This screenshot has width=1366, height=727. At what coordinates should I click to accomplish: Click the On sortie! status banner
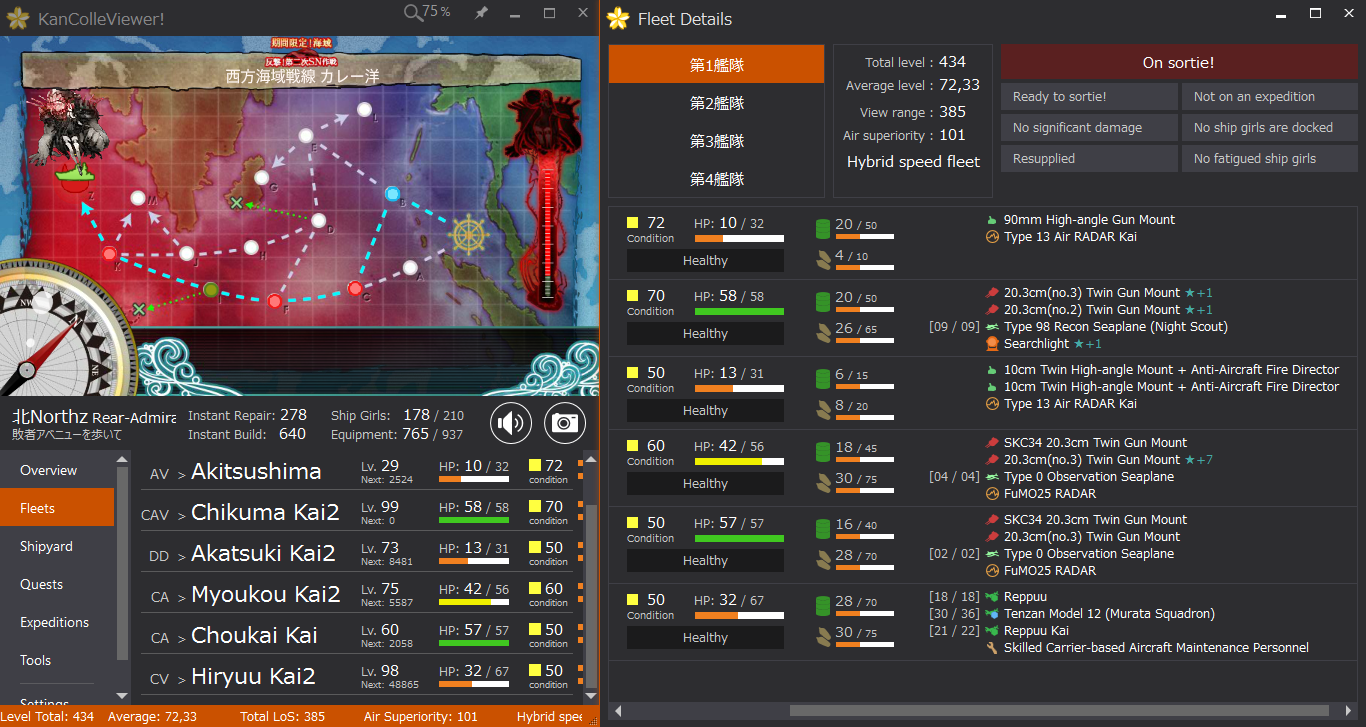1178,62
